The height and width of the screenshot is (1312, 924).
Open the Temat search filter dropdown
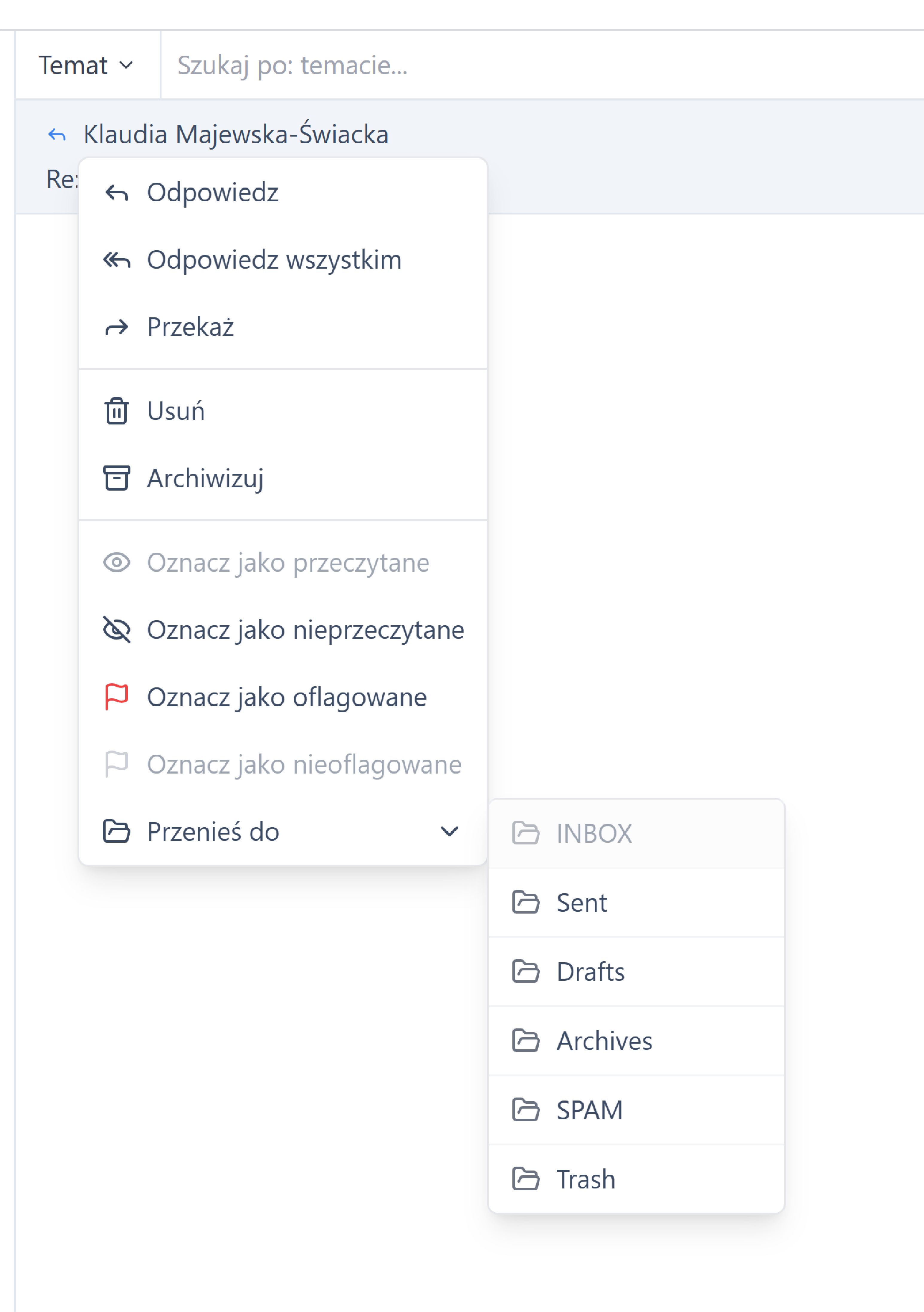[x=86, y=65]
